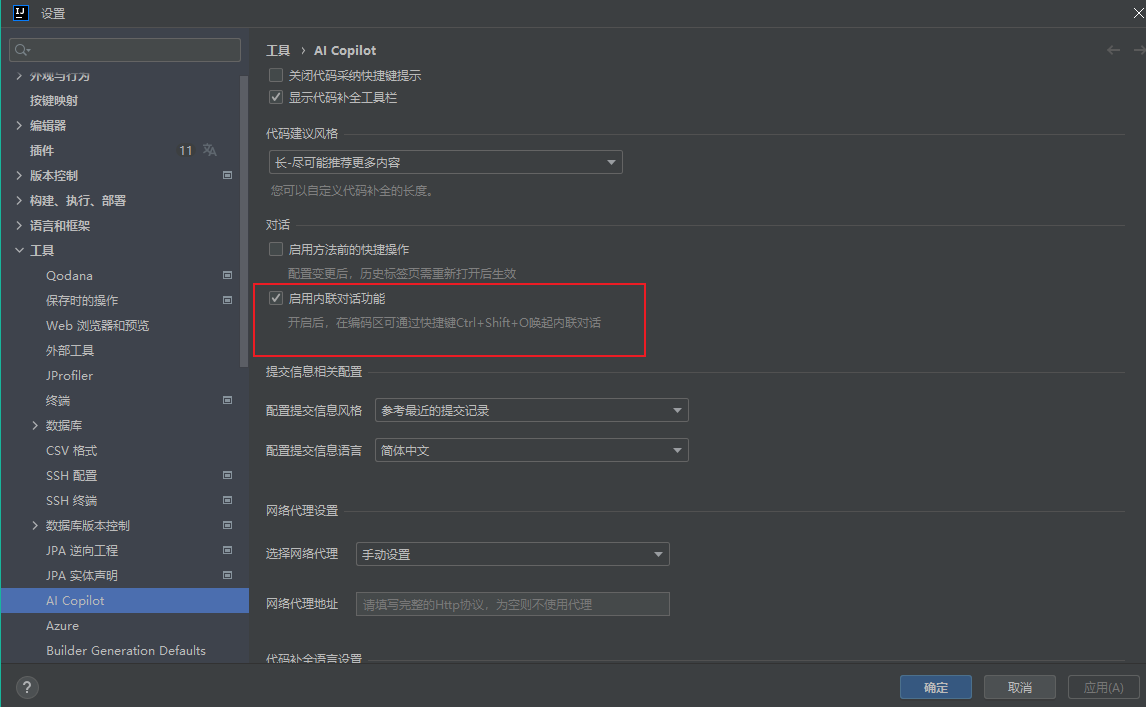This screenshot has height=707, width=1146.
Task: Open the 选择网络代理 dropdown
Action: tap(512, 554)
